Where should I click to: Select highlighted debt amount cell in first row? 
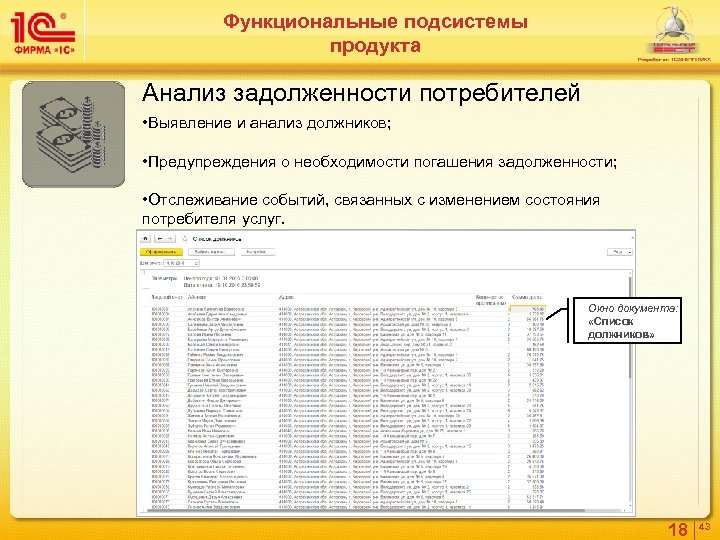point(528,309)
